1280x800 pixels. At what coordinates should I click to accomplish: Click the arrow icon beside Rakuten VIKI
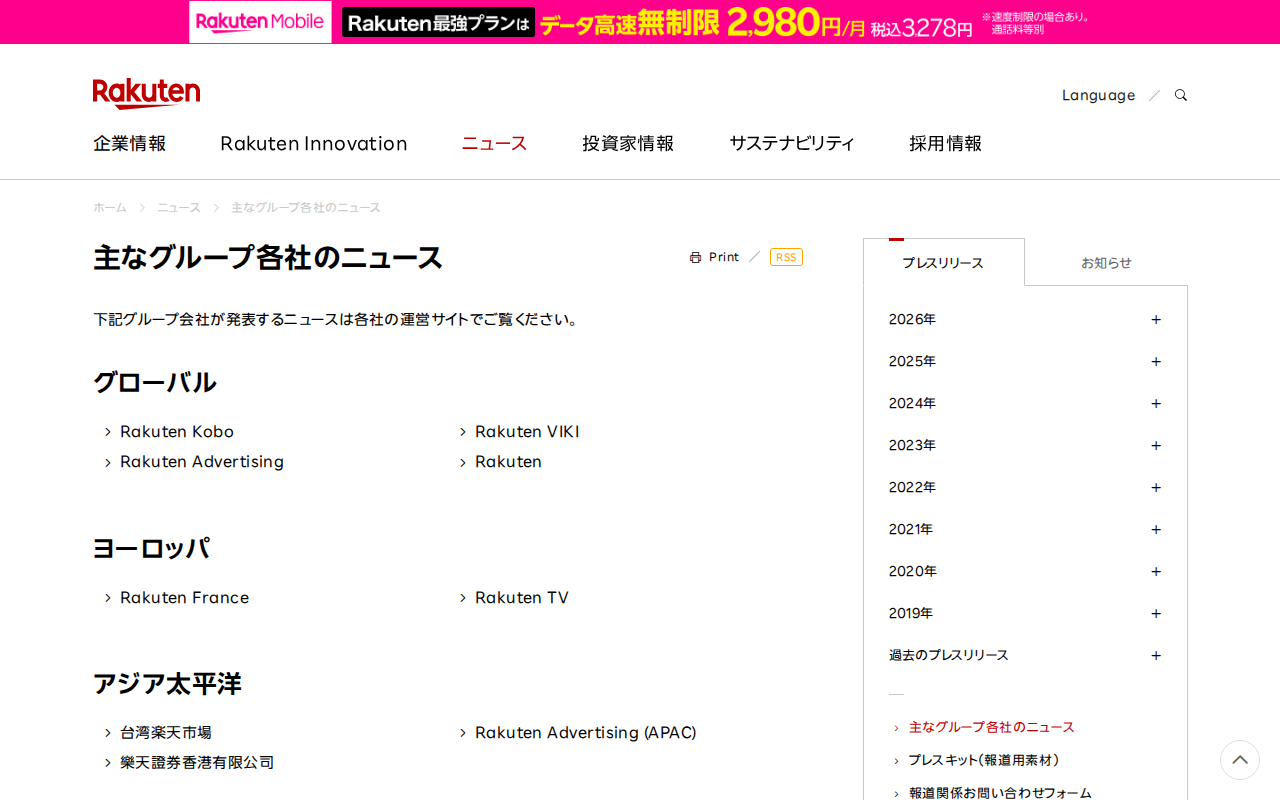(x=461, y=431)
